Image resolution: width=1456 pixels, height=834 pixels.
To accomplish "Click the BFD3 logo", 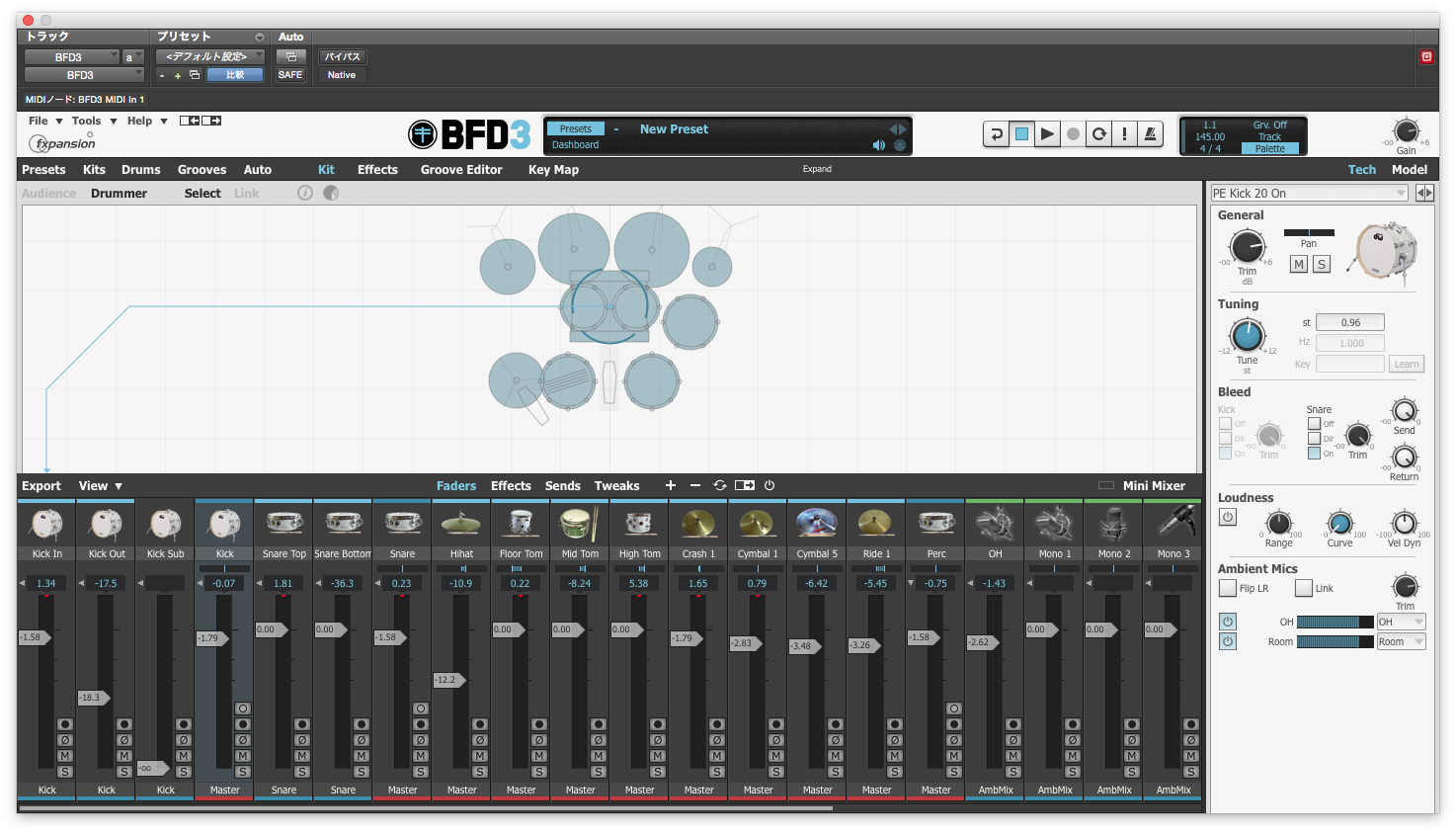I will pyautogui.click(x=470, y=134).
